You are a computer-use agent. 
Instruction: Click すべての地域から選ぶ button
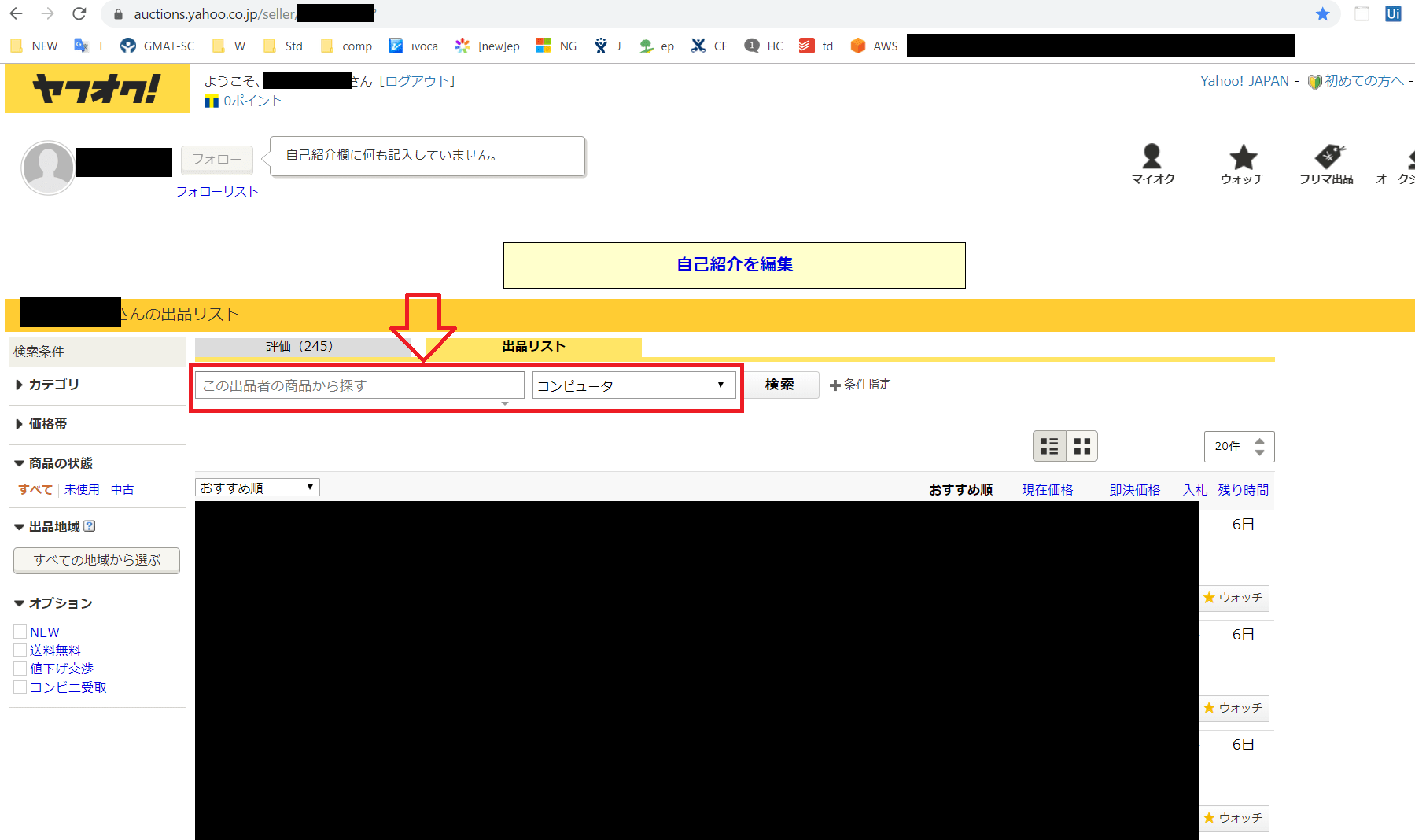97,560
